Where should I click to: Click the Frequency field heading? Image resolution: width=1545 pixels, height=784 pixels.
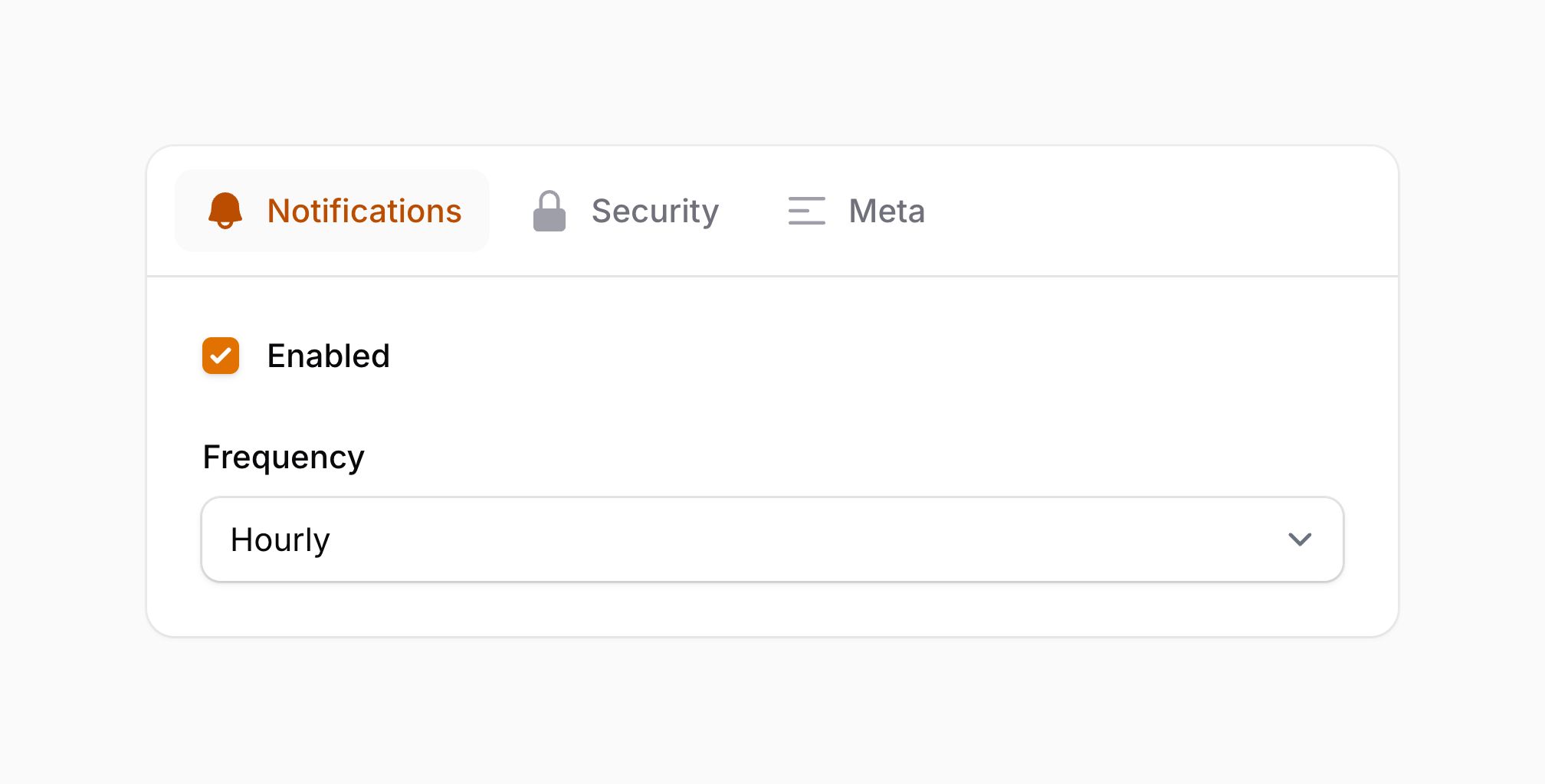coord(283,455)
